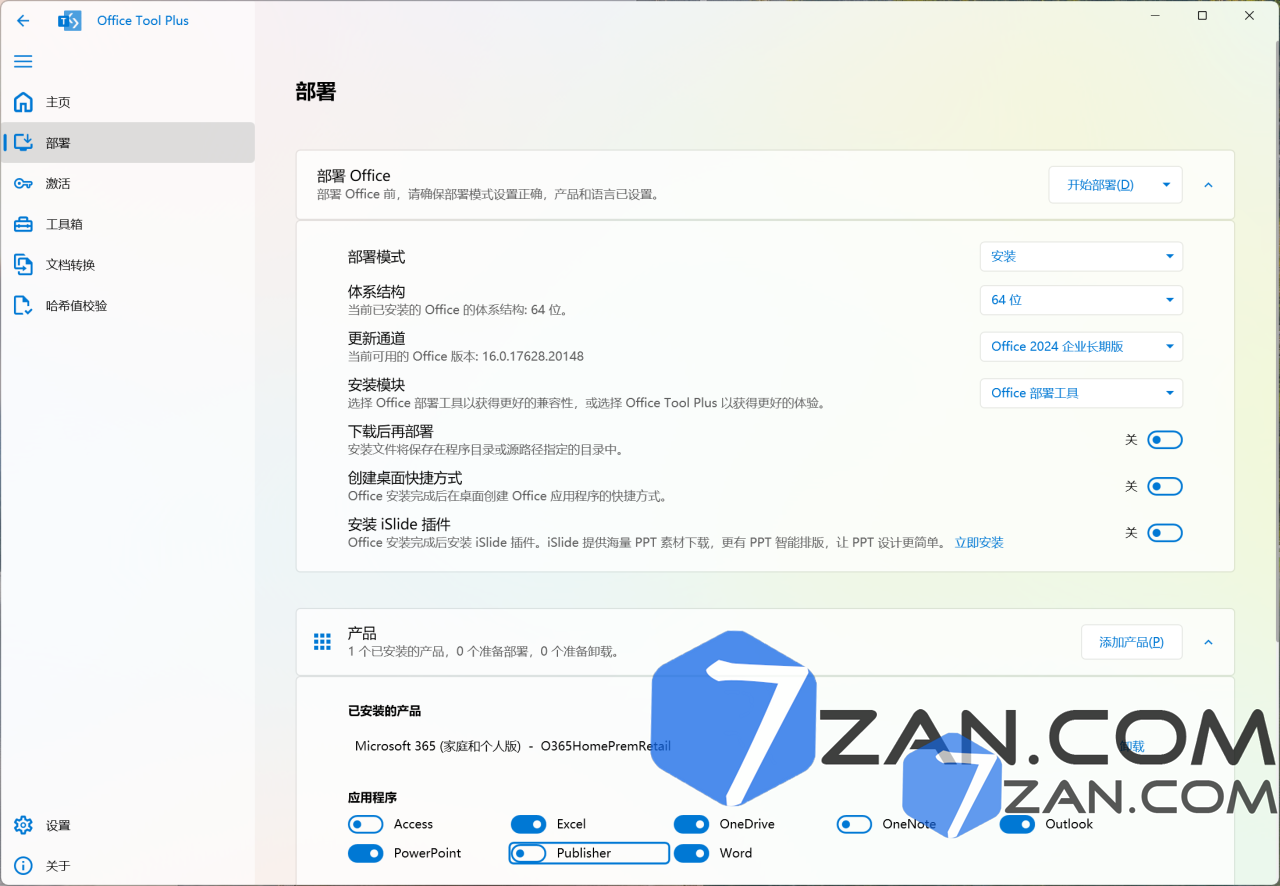Click the home icon beside 主页

click(23, 102)
